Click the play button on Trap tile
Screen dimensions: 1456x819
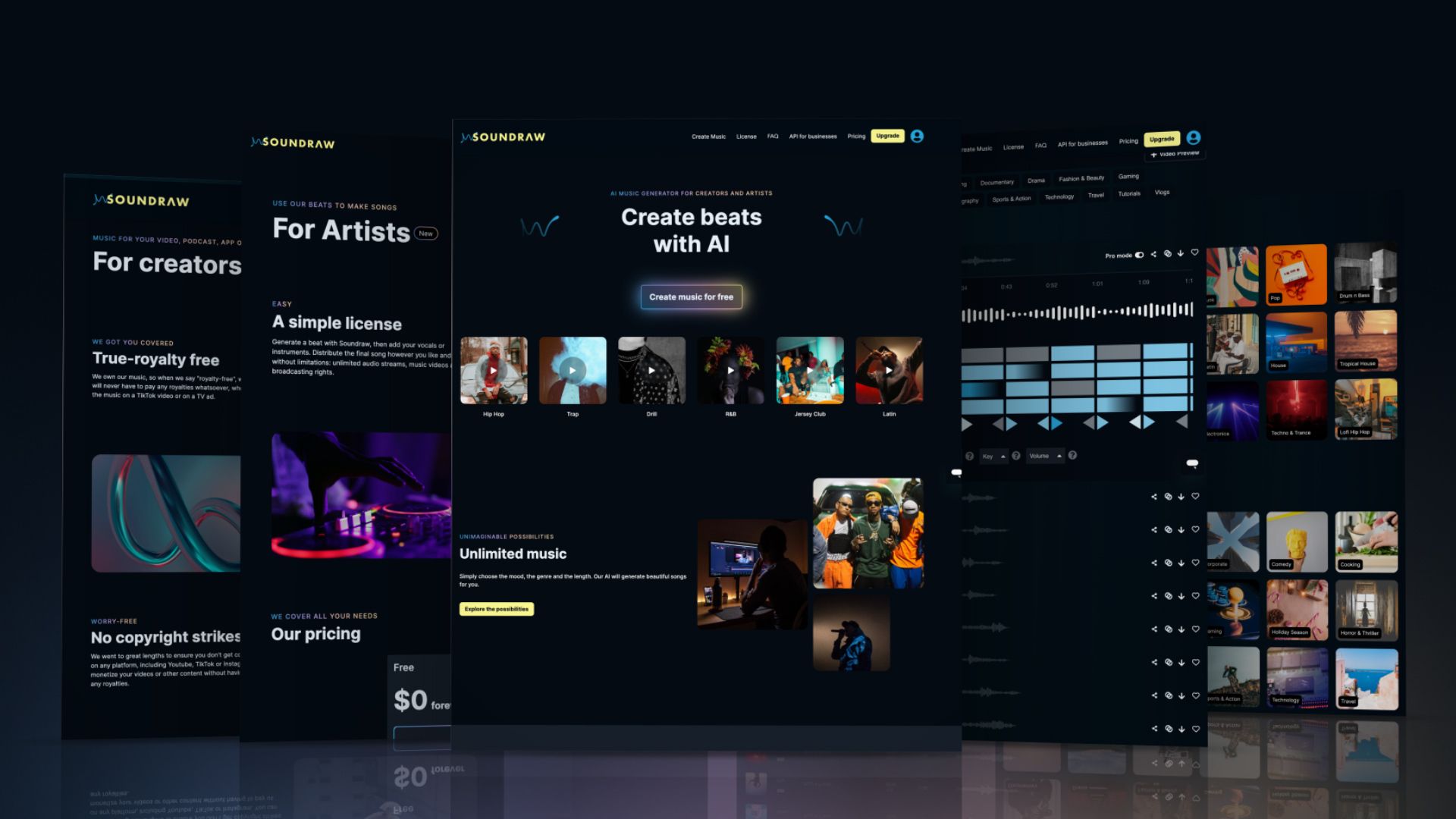[572, 371]
